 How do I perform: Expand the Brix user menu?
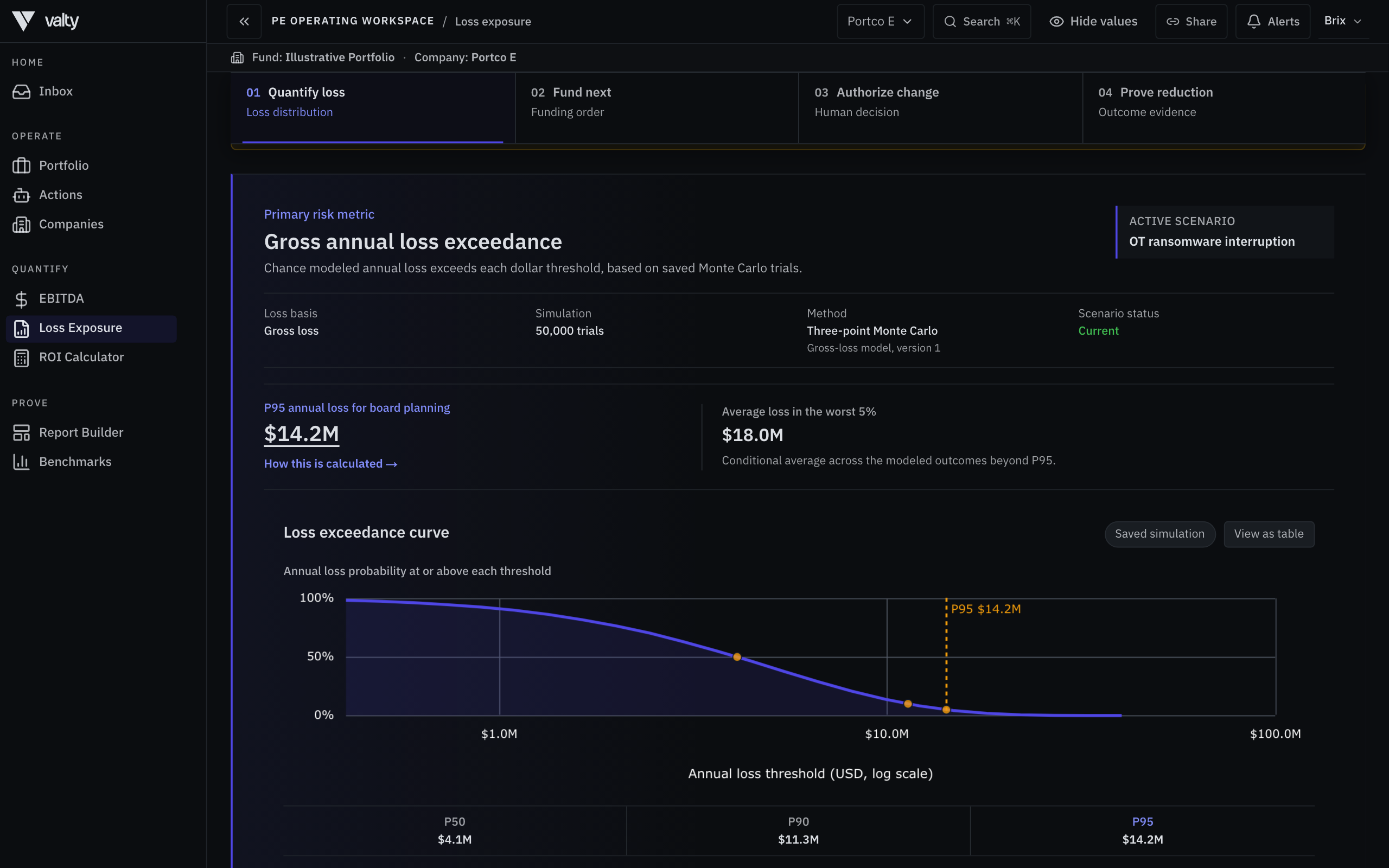pos(1342,21)
